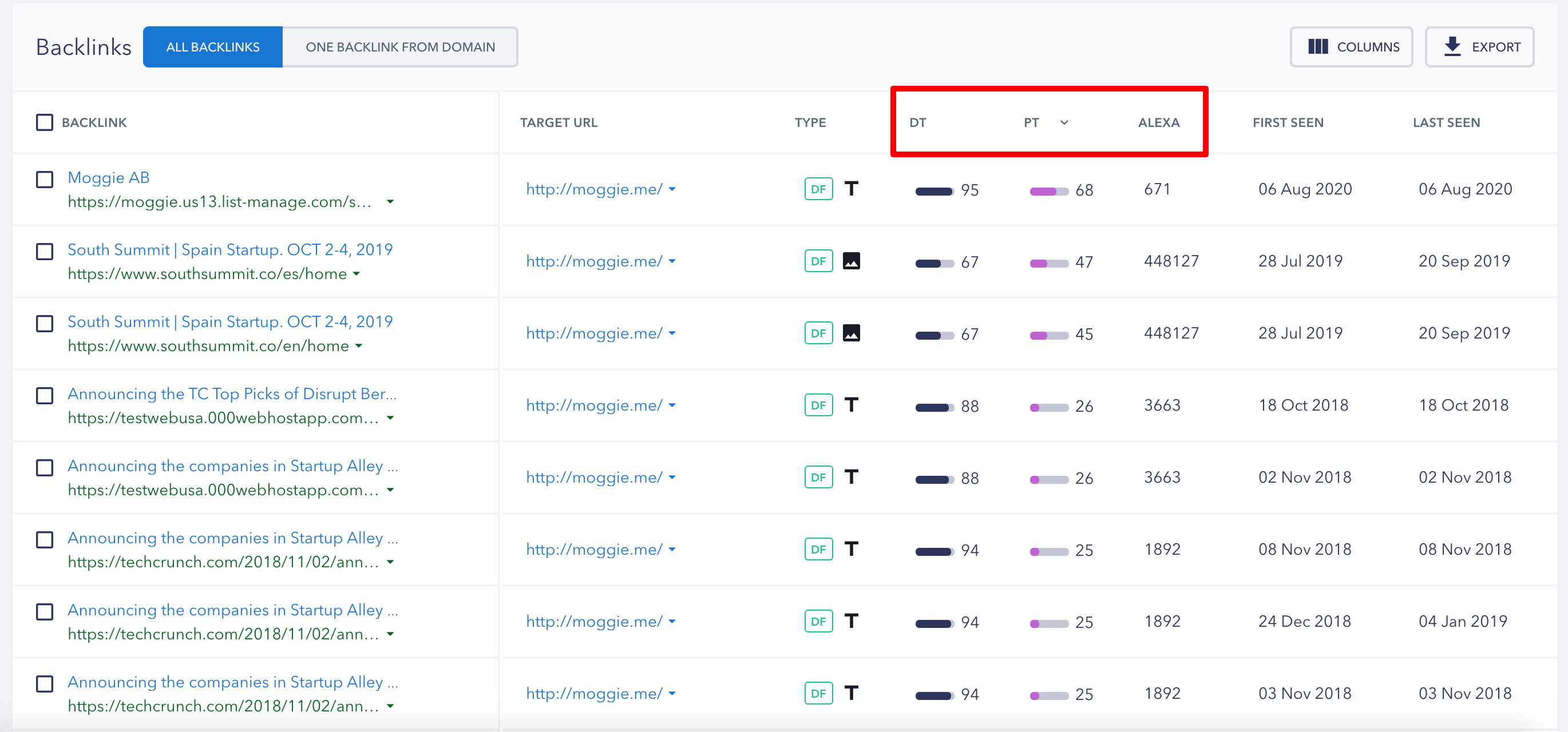Viewport: 1568px width, 732px height.
Task: Click DF badge in southsummit.co/es/home row
Action: pyautogui.click(x=818, y=261)
